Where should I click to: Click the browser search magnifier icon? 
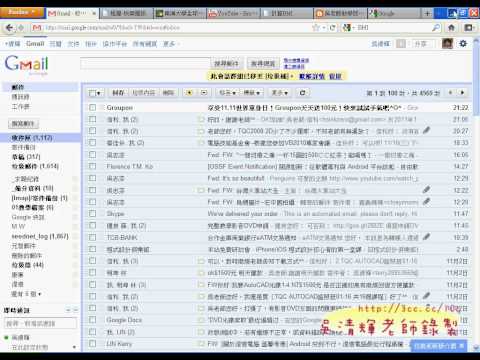point(436,28)
